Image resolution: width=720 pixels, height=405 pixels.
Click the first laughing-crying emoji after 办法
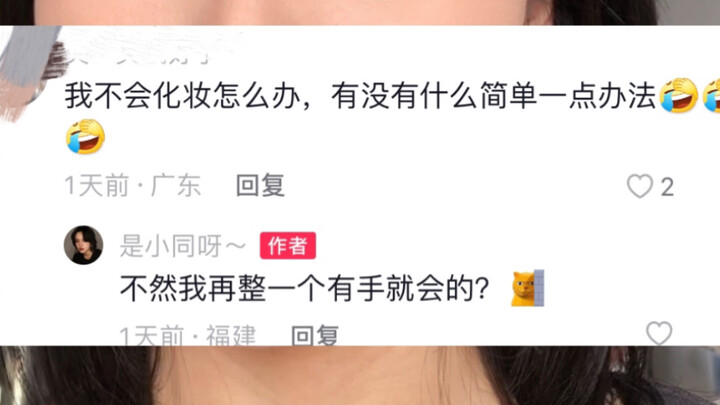679,96
